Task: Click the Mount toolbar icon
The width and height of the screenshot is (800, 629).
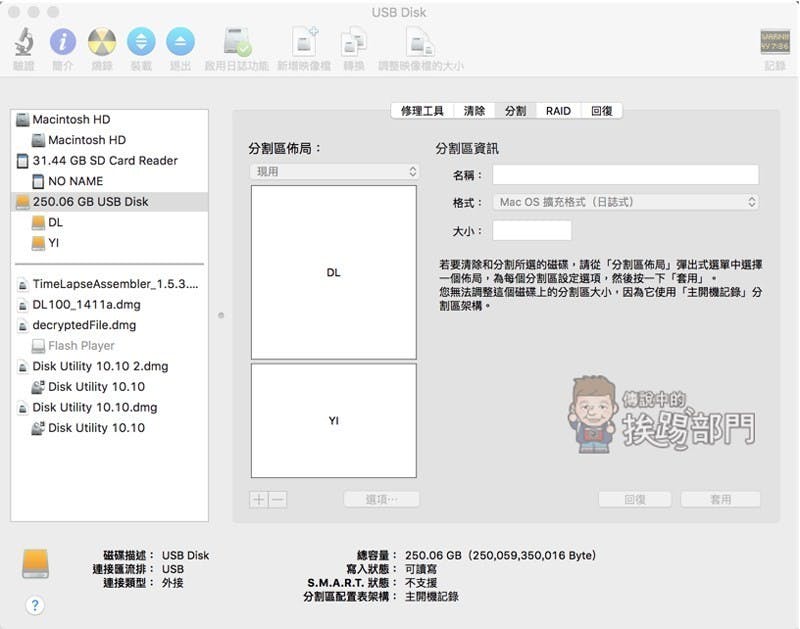Action: pos(141,42)
